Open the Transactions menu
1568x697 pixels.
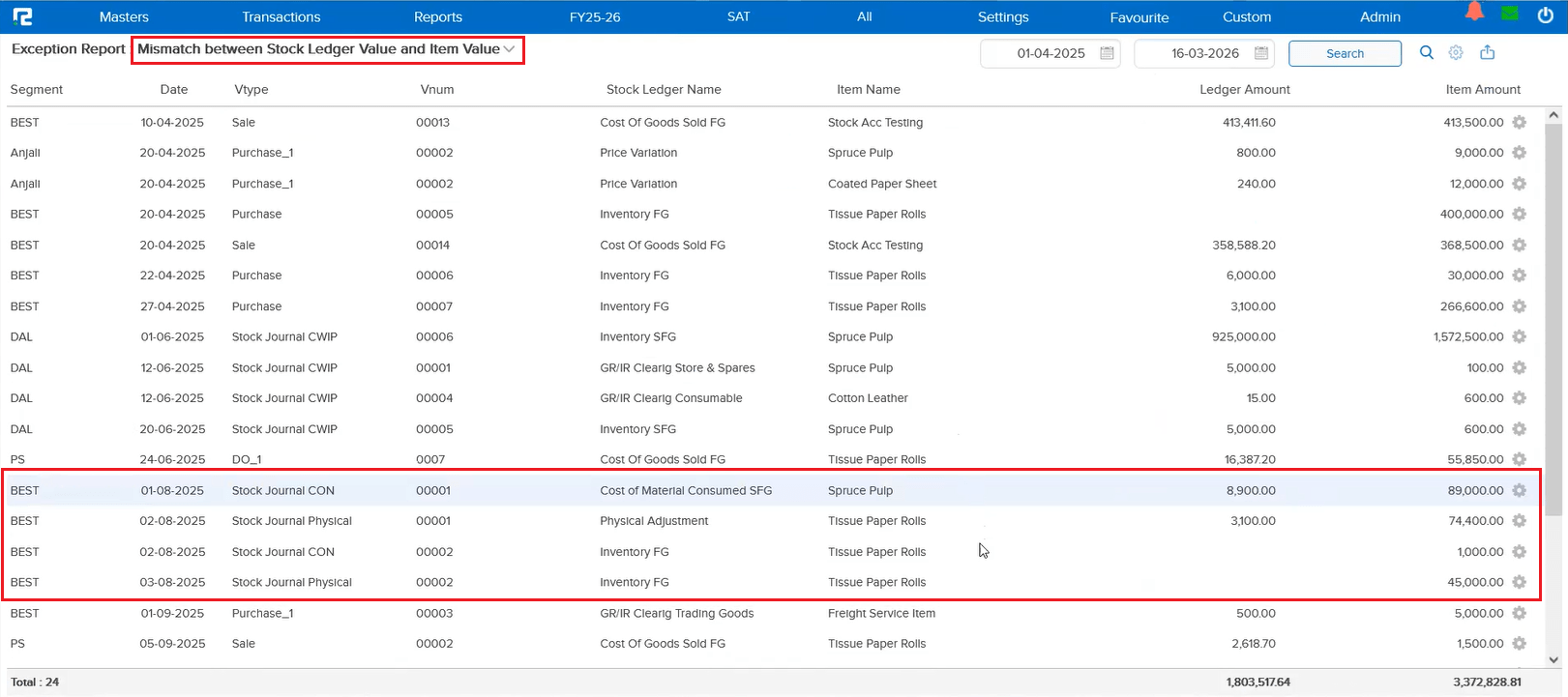pyautogui.click(x=281, y=16)
